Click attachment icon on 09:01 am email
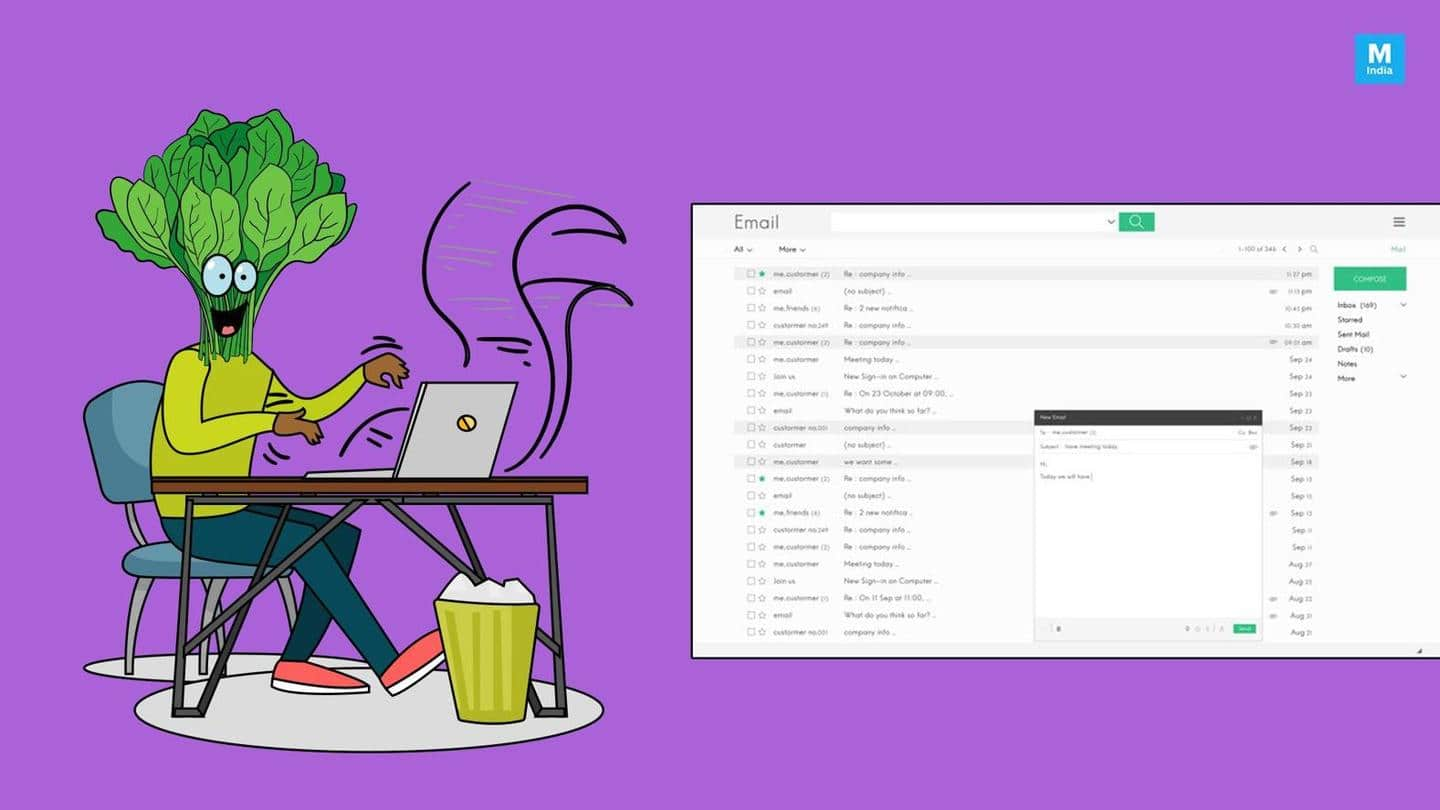 coord(1273,342)
